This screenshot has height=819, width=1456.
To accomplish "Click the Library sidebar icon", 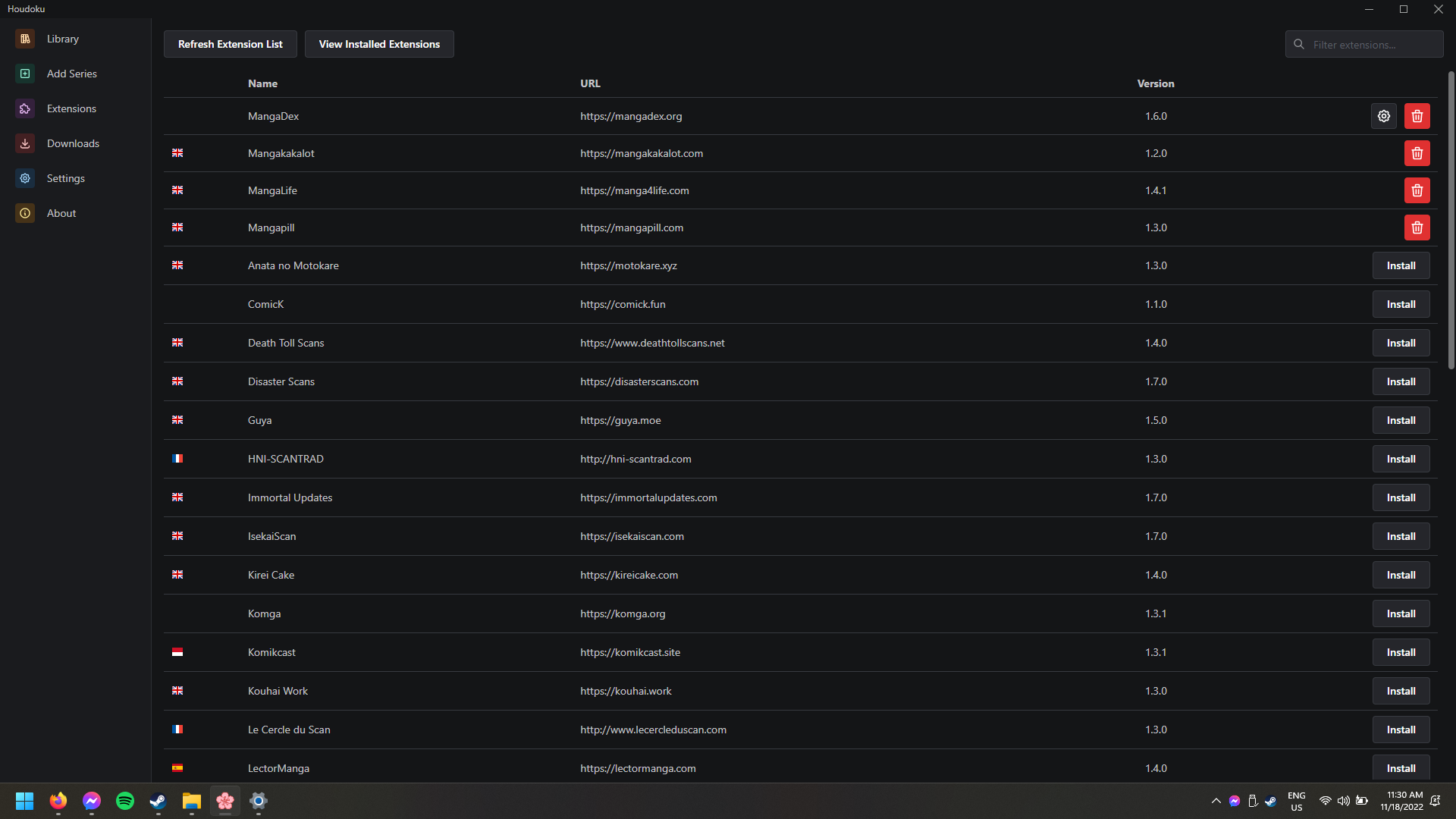I will [x=25, y=39].
